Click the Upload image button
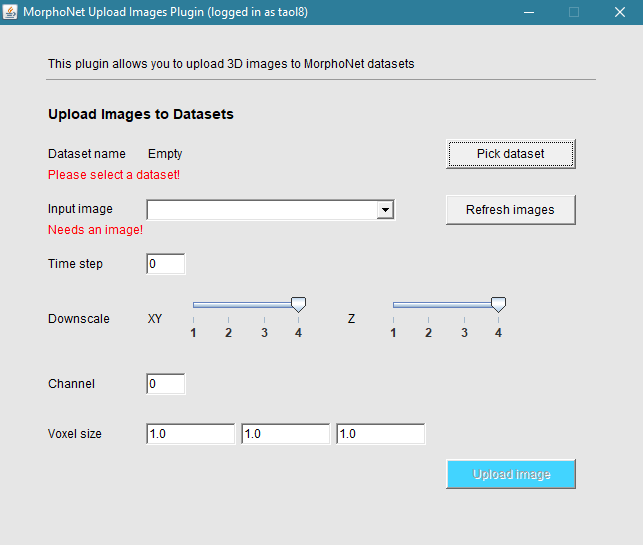 pyautogui.click(x=511, y=474)
